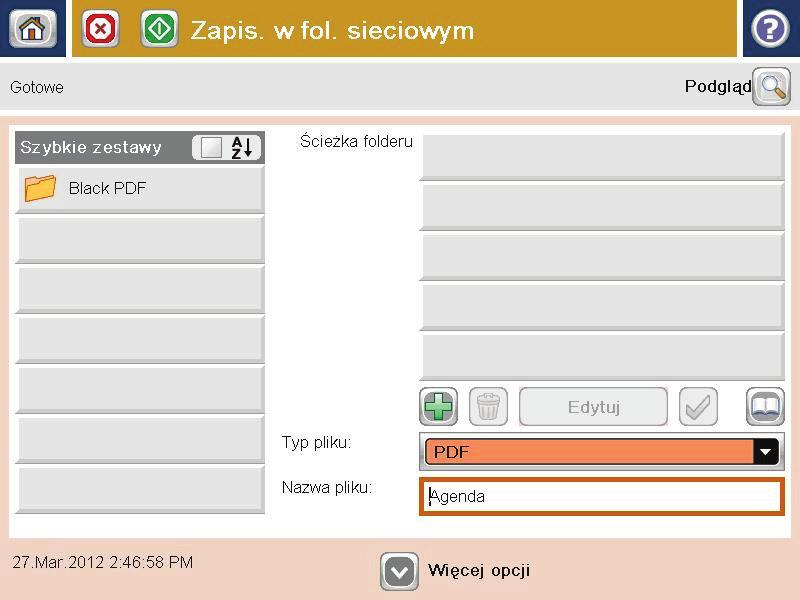
Task: Select the first Ścieżka folderu row
Action: 602,156
